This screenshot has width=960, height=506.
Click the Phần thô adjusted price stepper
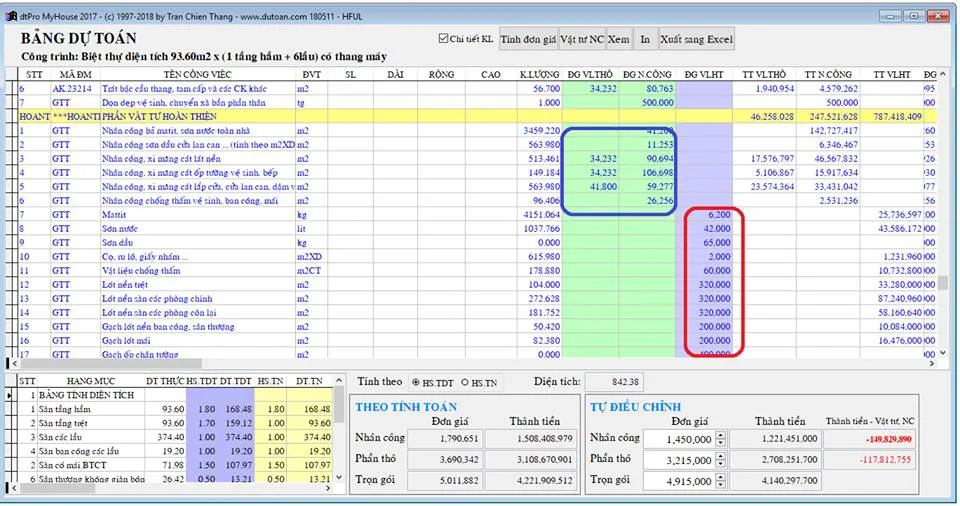[718, 460]
